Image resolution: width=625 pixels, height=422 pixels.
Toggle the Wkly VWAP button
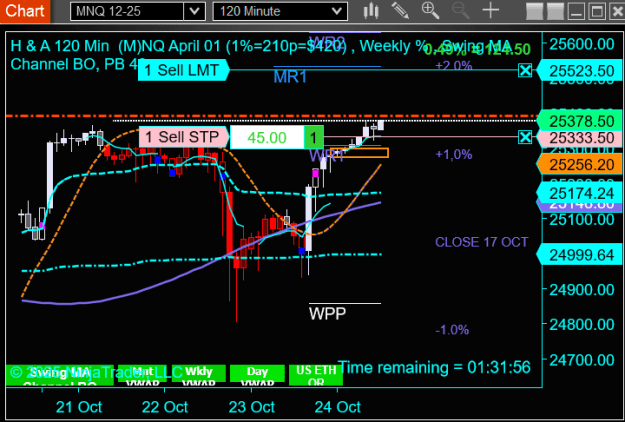coord(199,374)
